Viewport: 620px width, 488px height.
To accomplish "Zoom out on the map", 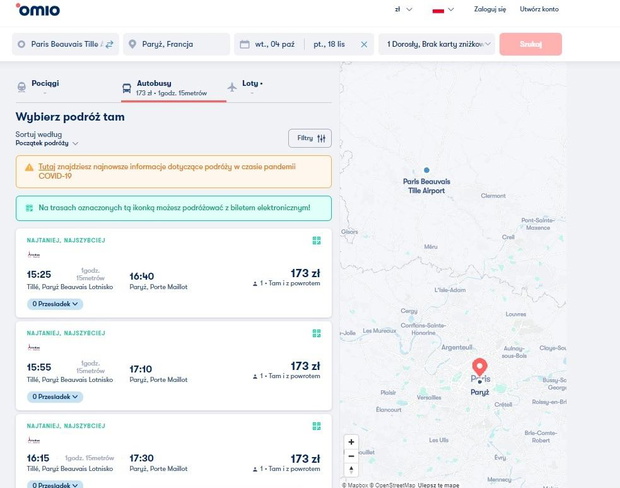I will [351, 456].
